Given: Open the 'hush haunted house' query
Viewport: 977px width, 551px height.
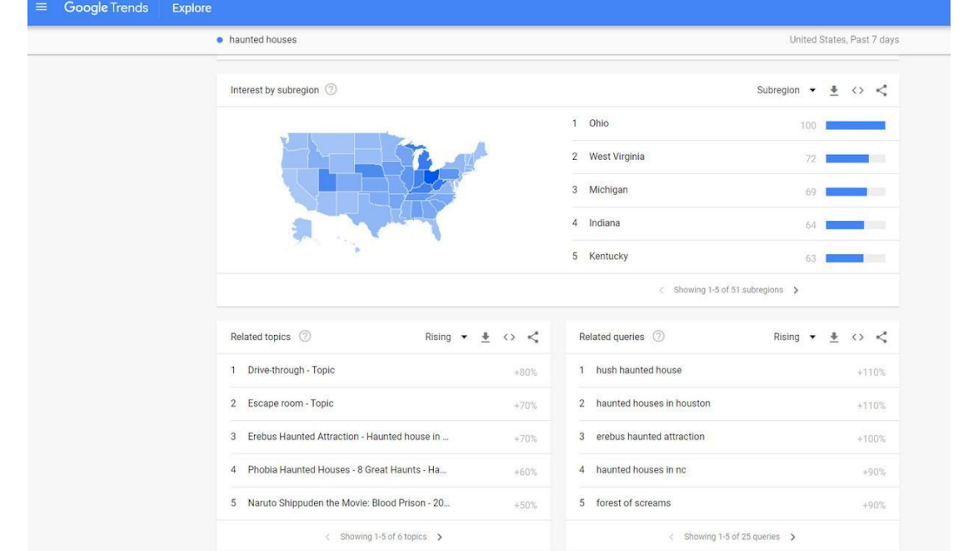Looking at the screenshot, I should pos(638,370).
